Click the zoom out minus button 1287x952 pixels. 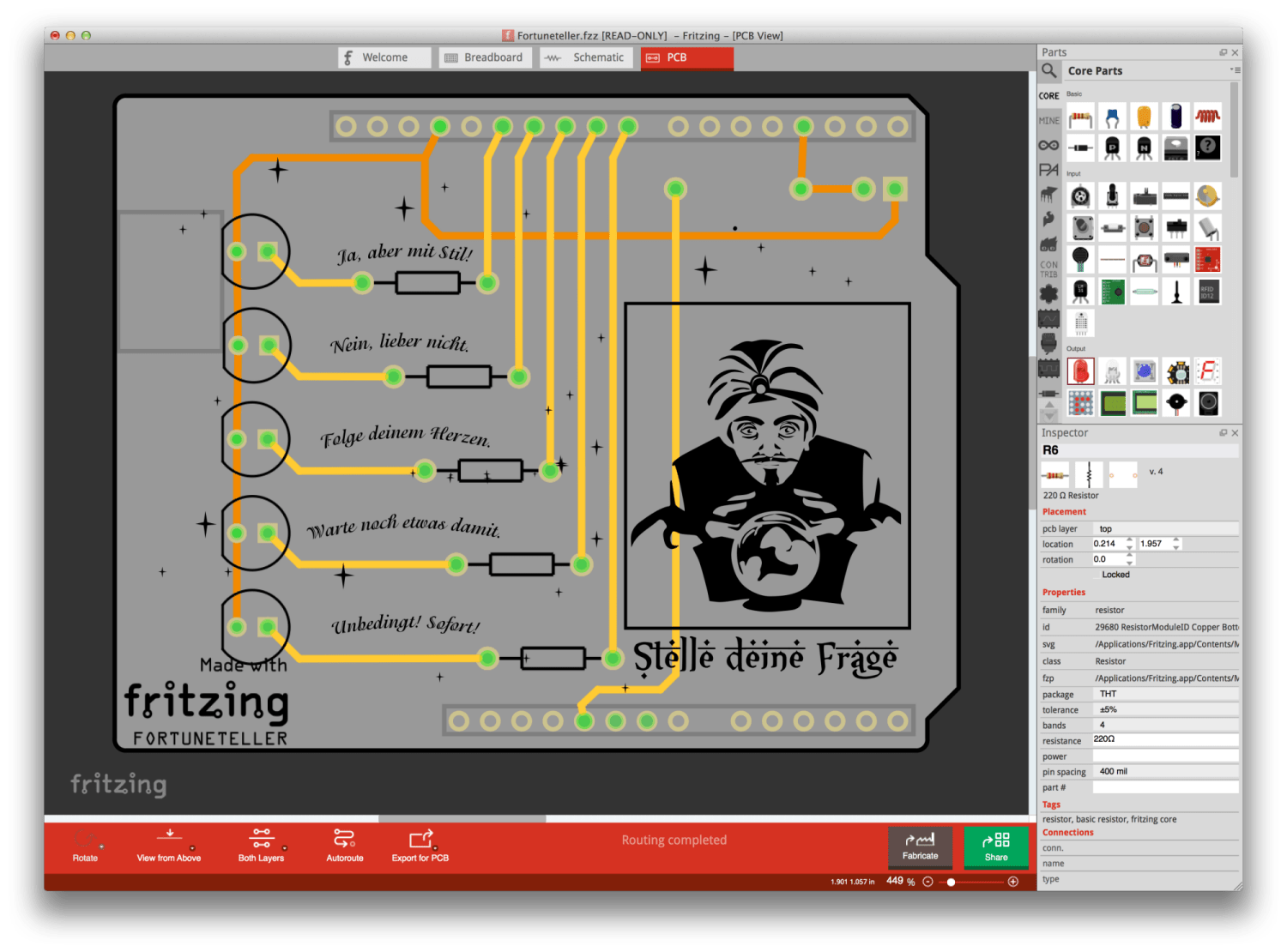point(927,882)
